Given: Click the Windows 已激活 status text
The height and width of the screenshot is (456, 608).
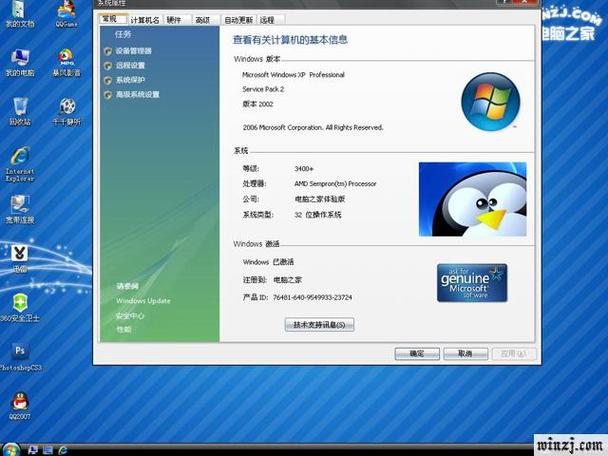Looking at the screenshot, I should click(x=268, y=262).
